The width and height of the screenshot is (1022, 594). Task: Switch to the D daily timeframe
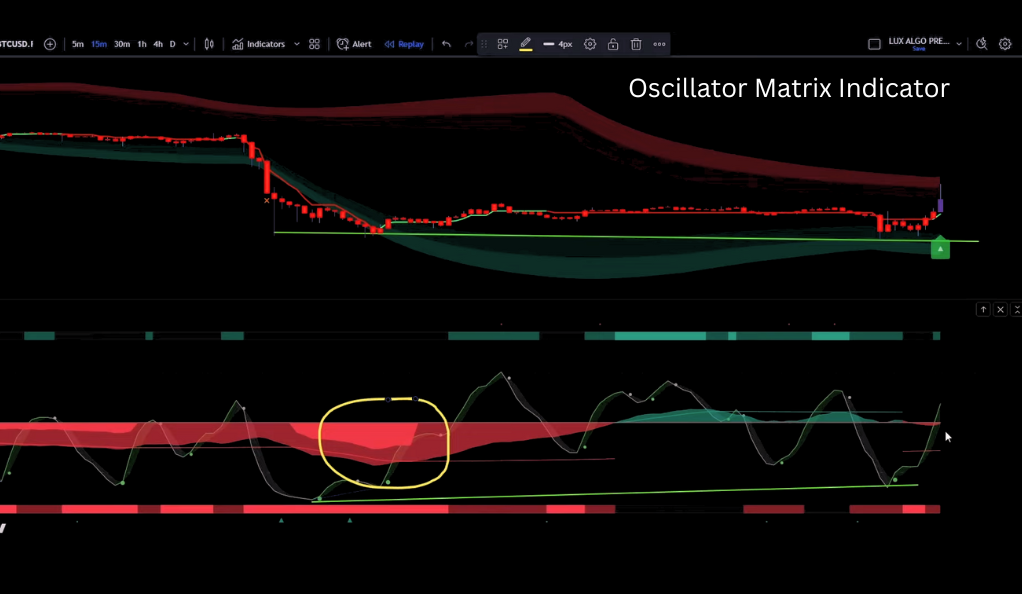[x=173, y=44]
